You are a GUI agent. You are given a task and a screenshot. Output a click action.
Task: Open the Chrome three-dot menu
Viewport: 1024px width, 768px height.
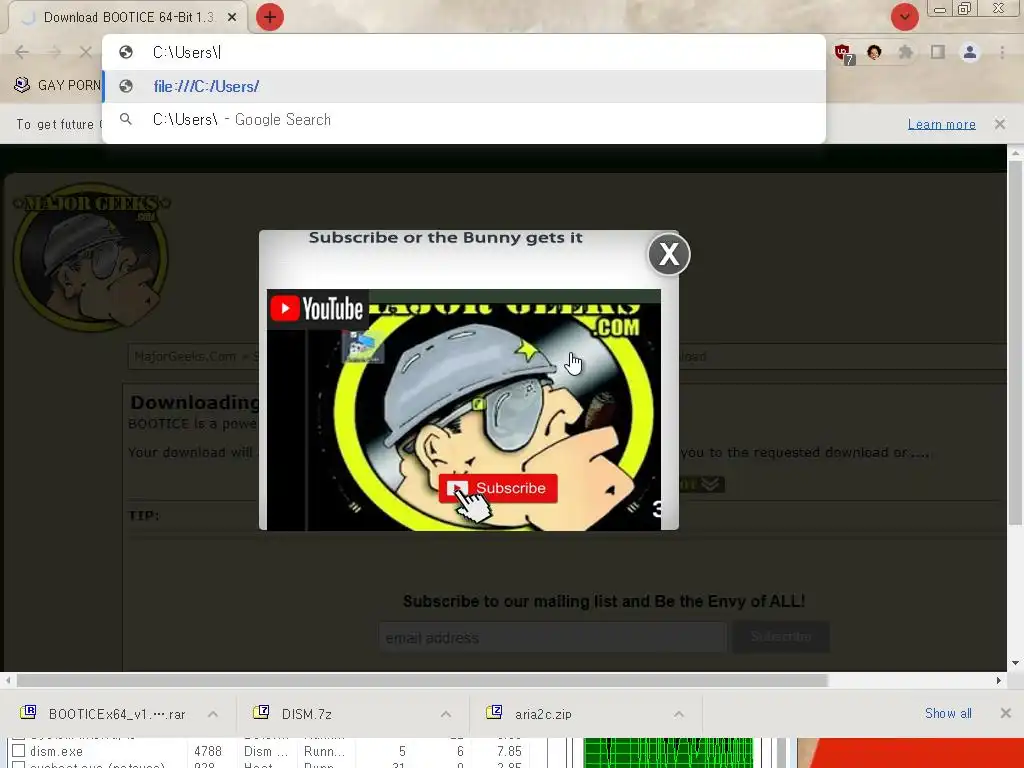pos(1002,52)
